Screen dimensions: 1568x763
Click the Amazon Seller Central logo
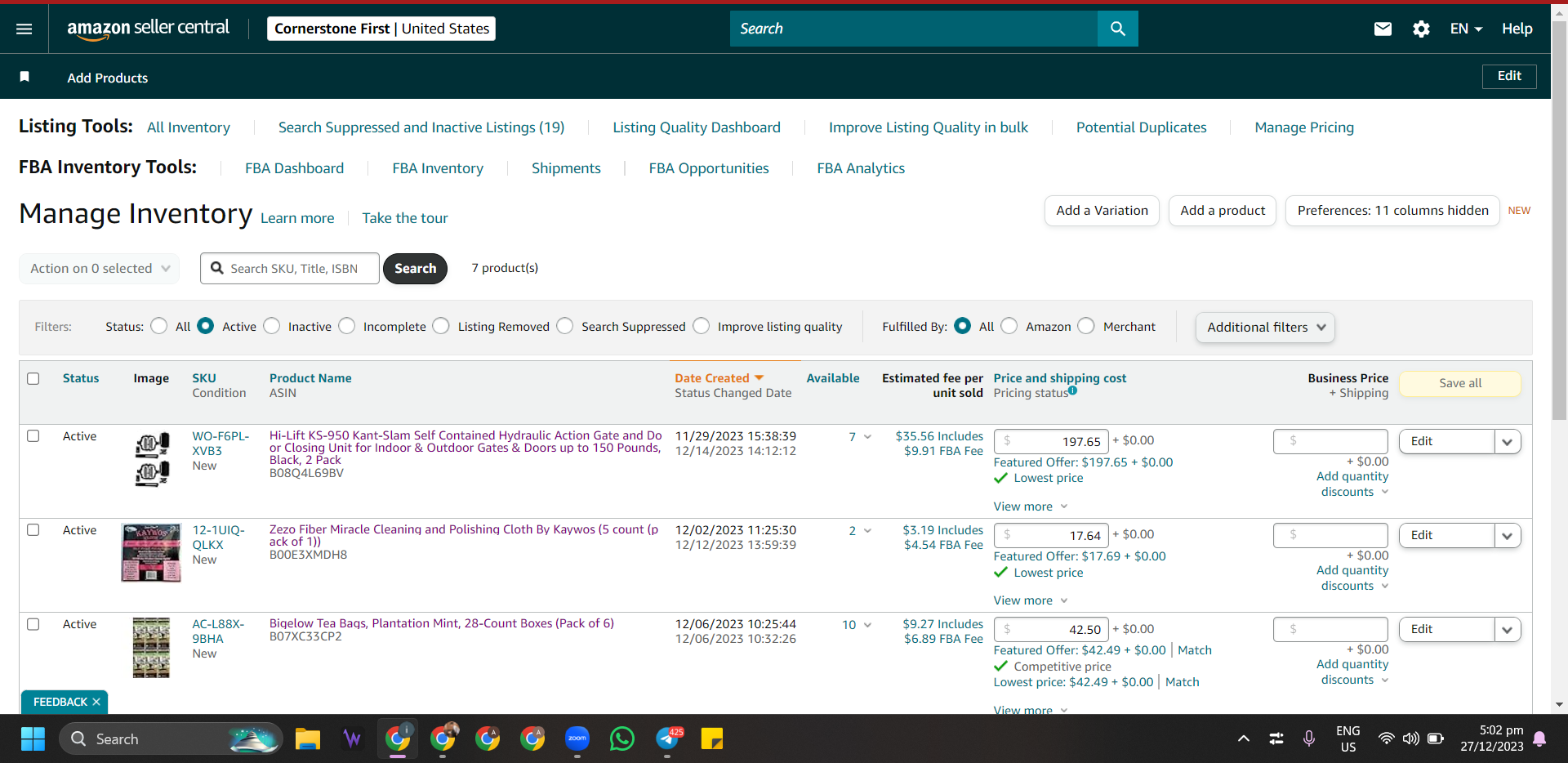point(148,29)
